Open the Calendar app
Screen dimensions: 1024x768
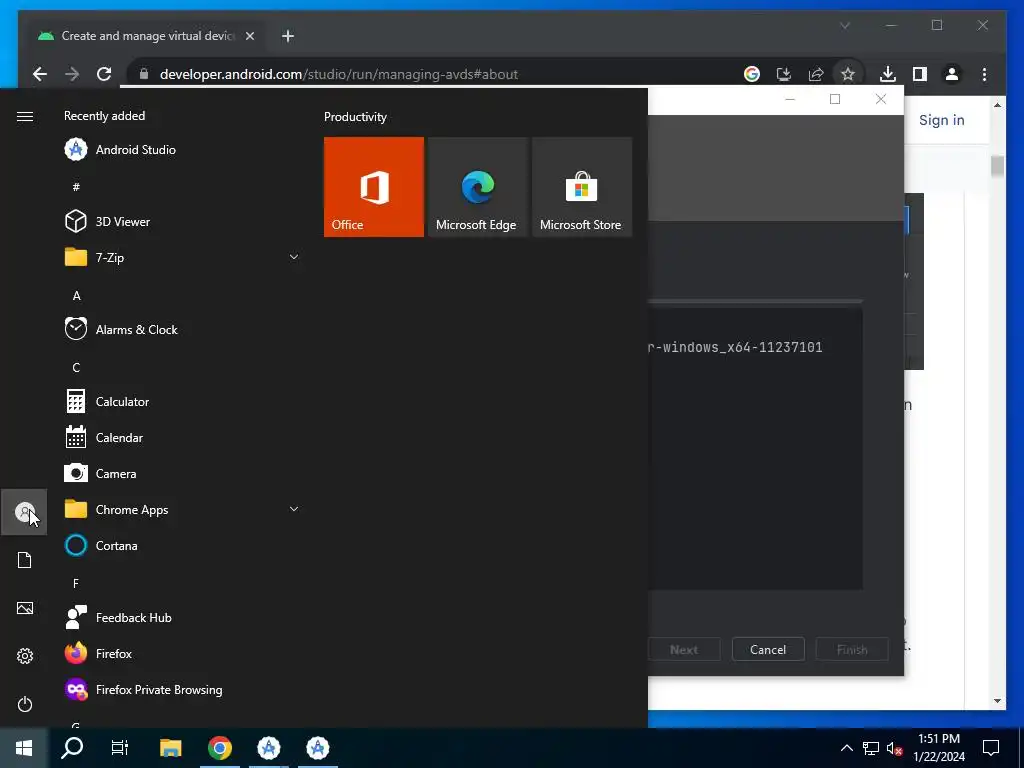pos(182,438)
